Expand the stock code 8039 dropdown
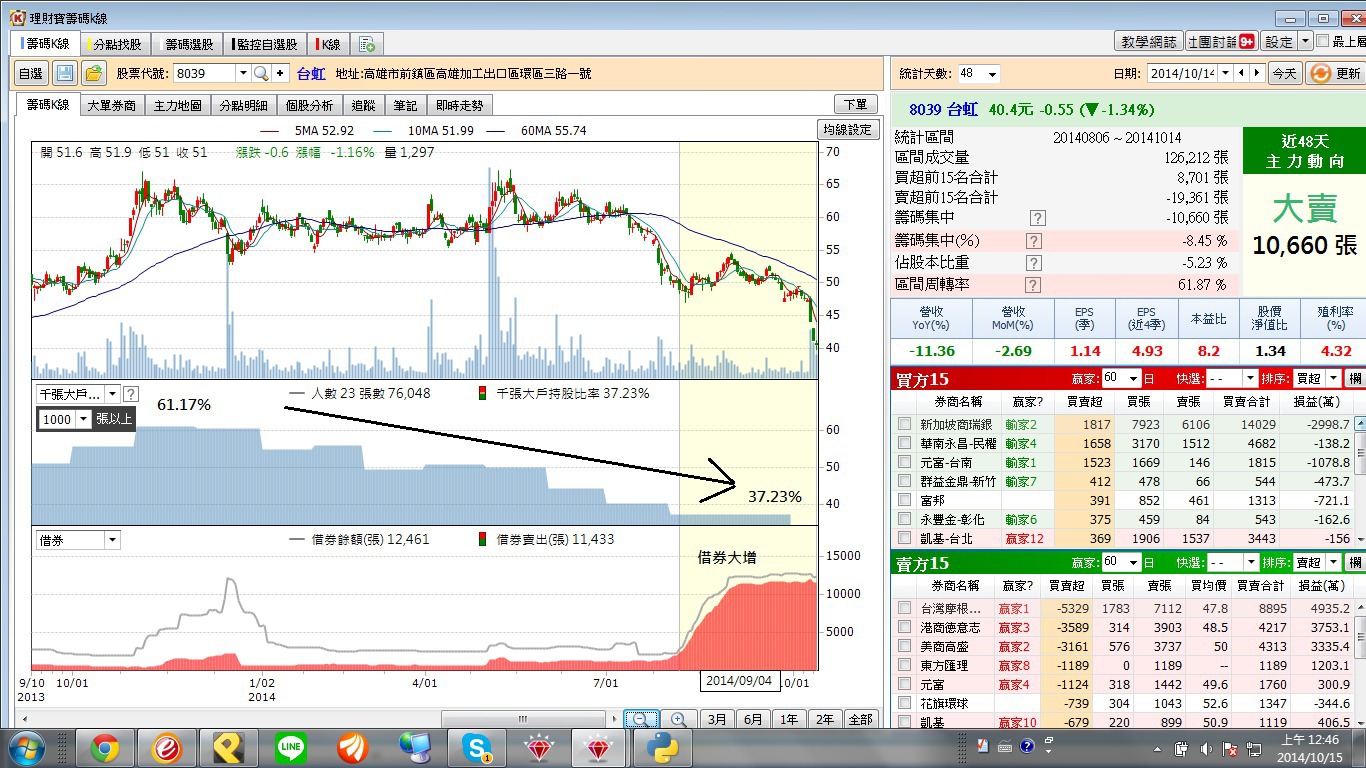This screenshot has height=768, width=1366. point(242,73)
